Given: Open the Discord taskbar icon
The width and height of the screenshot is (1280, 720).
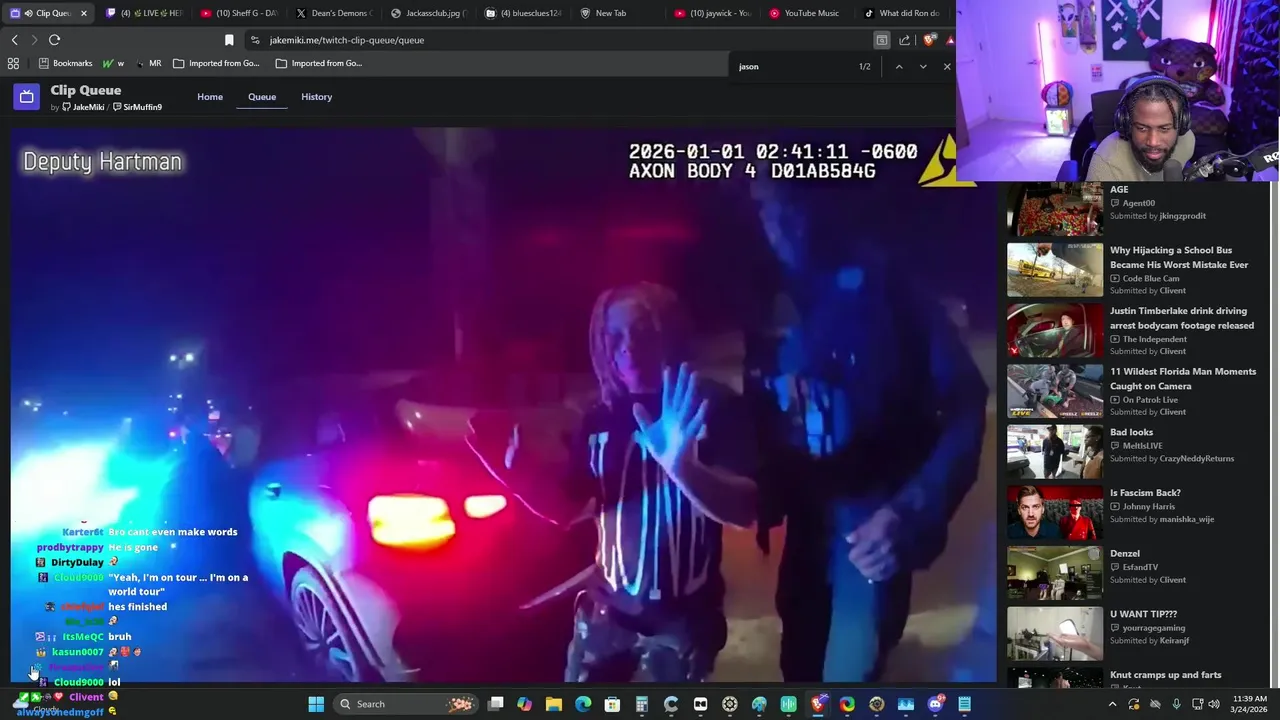Looking at the screenshot, I should pyautogui.click(x=935, y=704).
